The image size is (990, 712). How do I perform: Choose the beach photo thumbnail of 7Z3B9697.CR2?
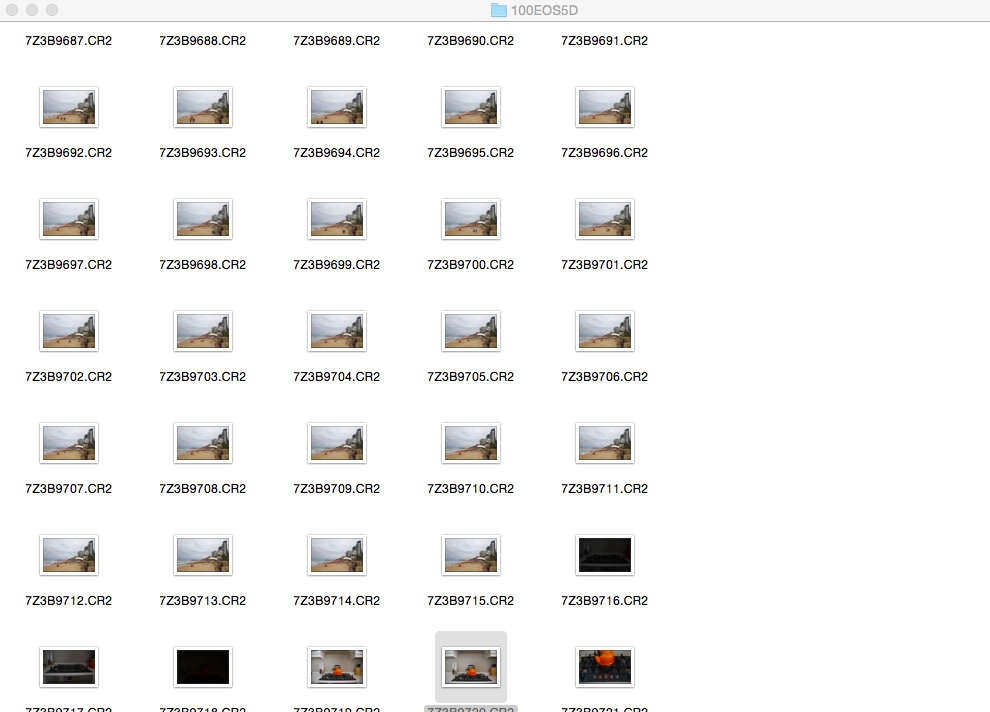(x=69, y=219)
